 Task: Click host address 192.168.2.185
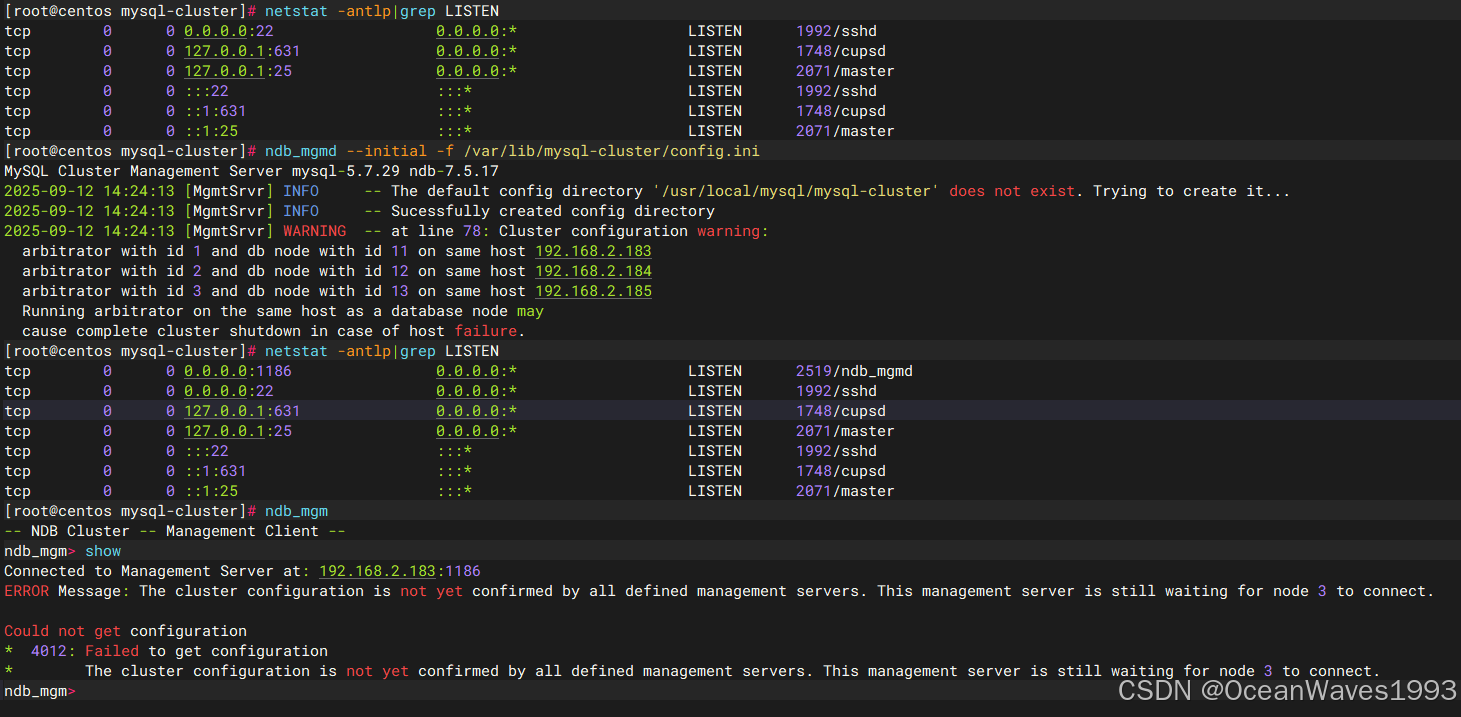[x=593, y=291]
